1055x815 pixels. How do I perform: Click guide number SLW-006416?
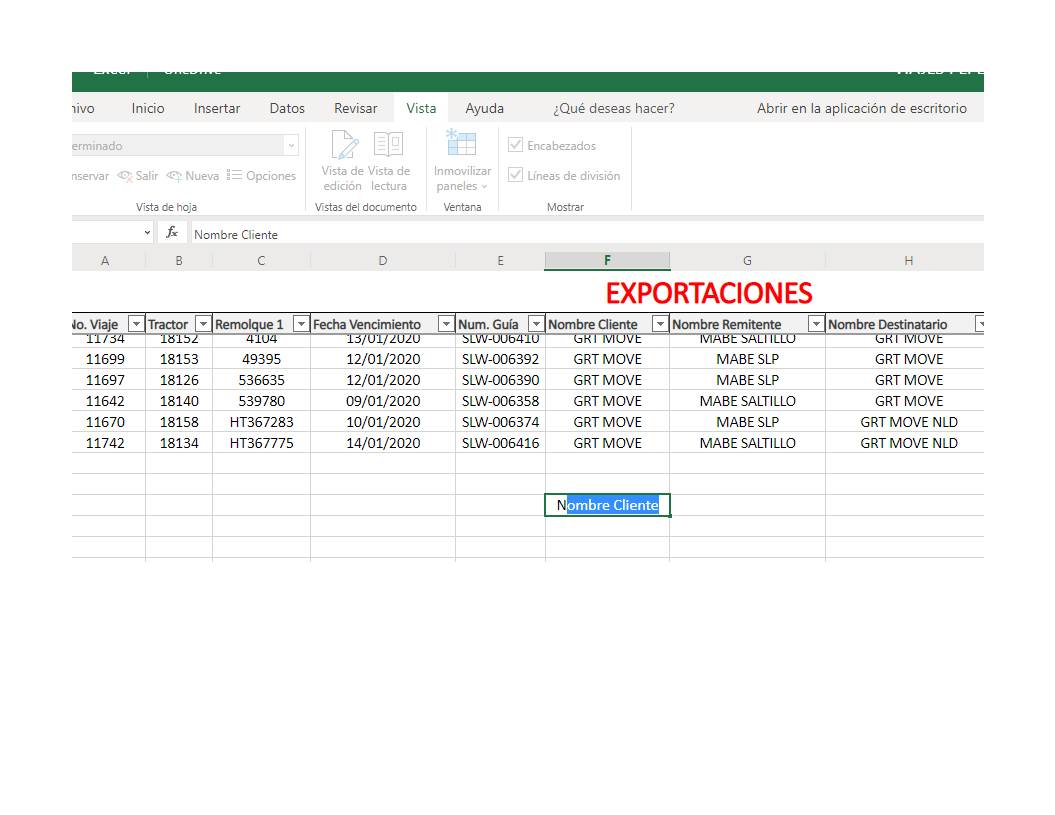[501, 443]
